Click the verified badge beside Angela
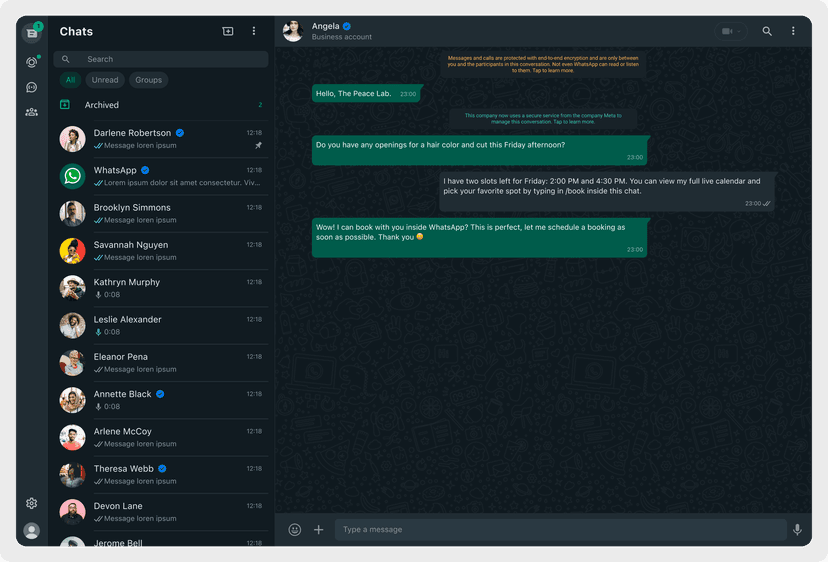The image size is (828, 562). tap(347, 26)
